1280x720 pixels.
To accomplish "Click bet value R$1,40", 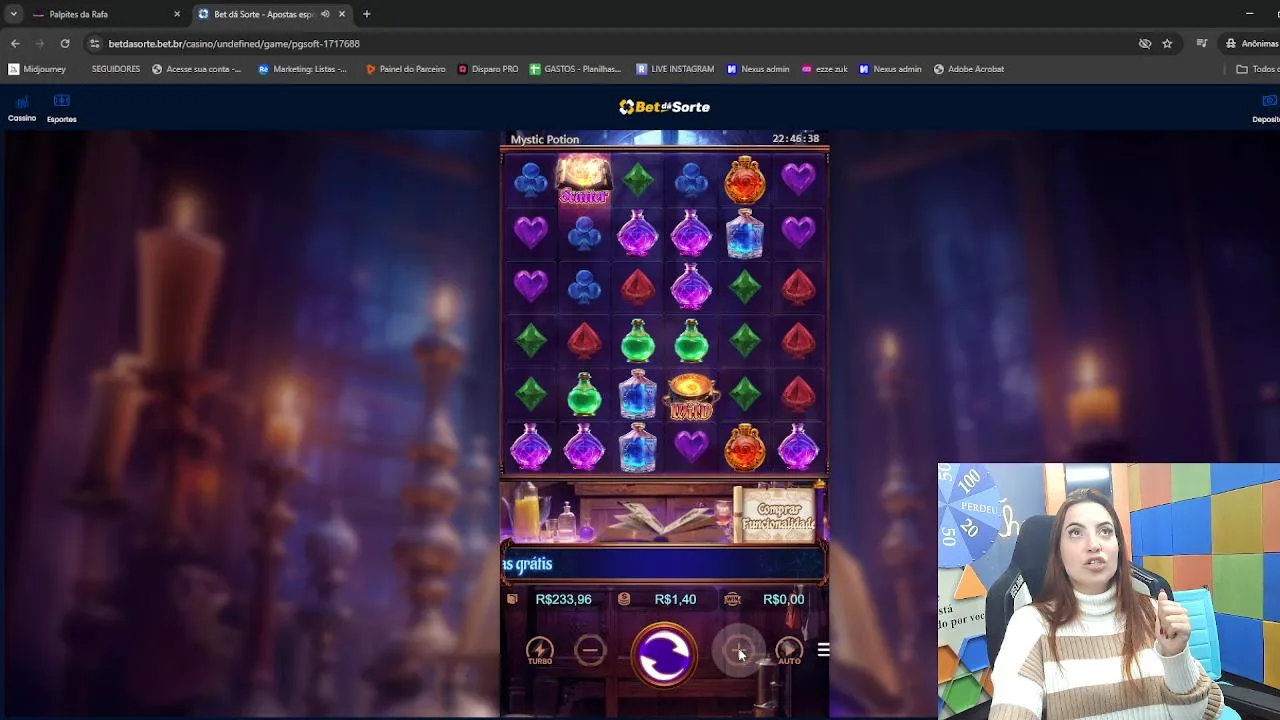I will (675, 599).
